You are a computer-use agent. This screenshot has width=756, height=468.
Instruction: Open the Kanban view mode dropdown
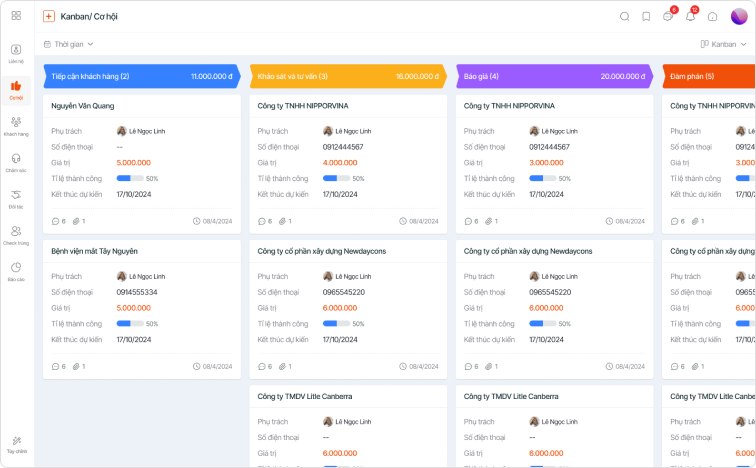[724, 44]
